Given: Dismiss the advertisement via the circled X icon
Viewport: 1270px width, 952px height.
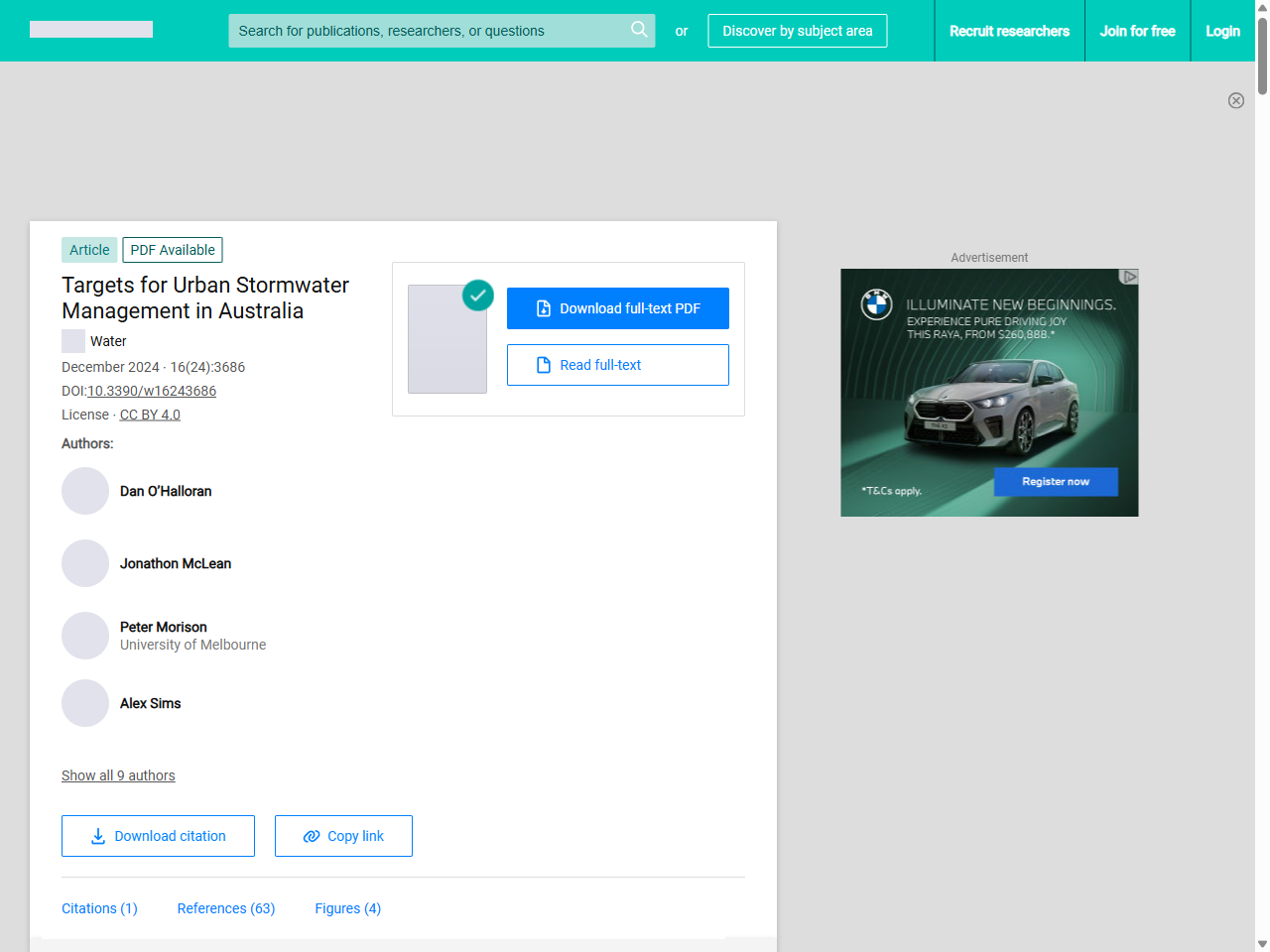Looking at the screenshot, I should pos(1236,100).
